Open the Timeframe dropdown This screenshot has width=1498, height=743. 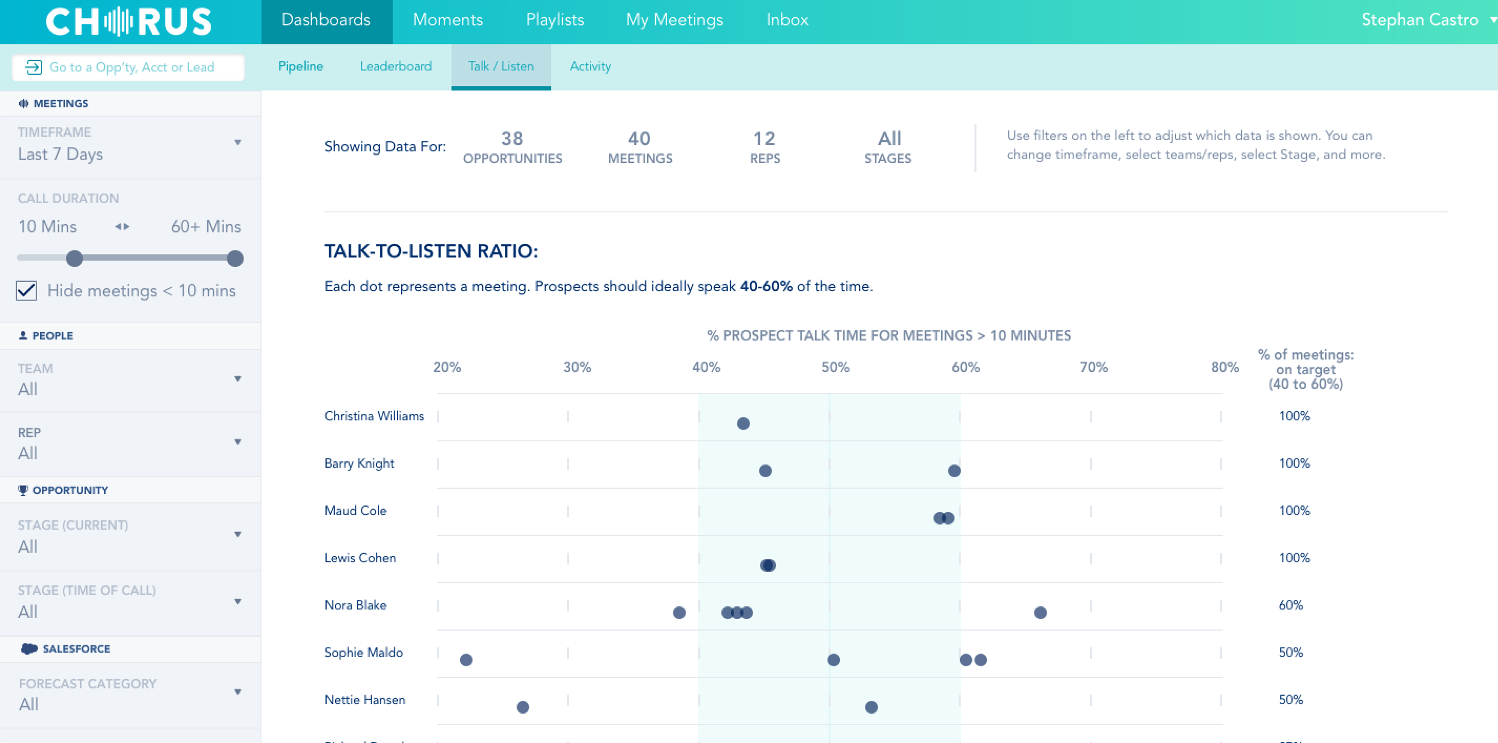(x=238, y=143)
